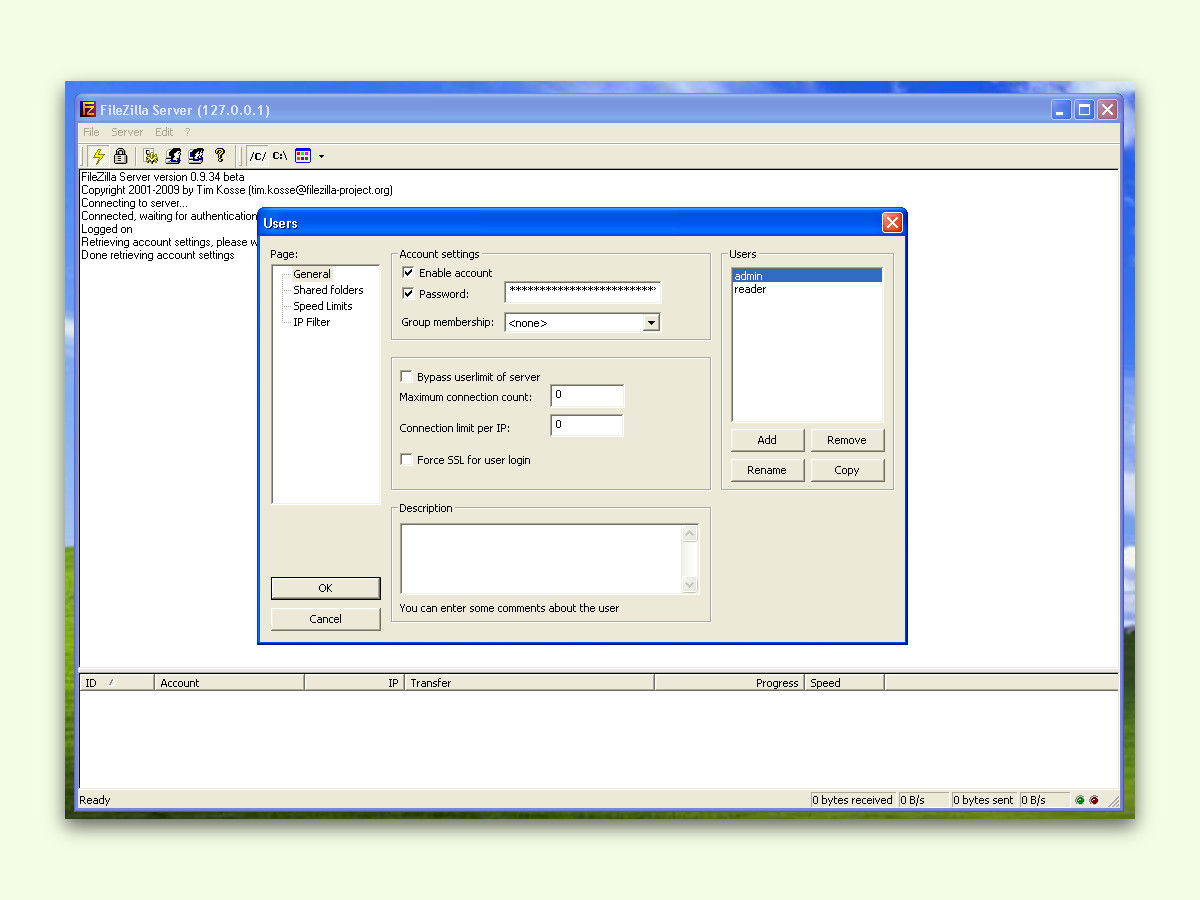Click the '0 bytes sent' status bar entry
This screenshot has width=1200, height=900.
coord(983,800)
